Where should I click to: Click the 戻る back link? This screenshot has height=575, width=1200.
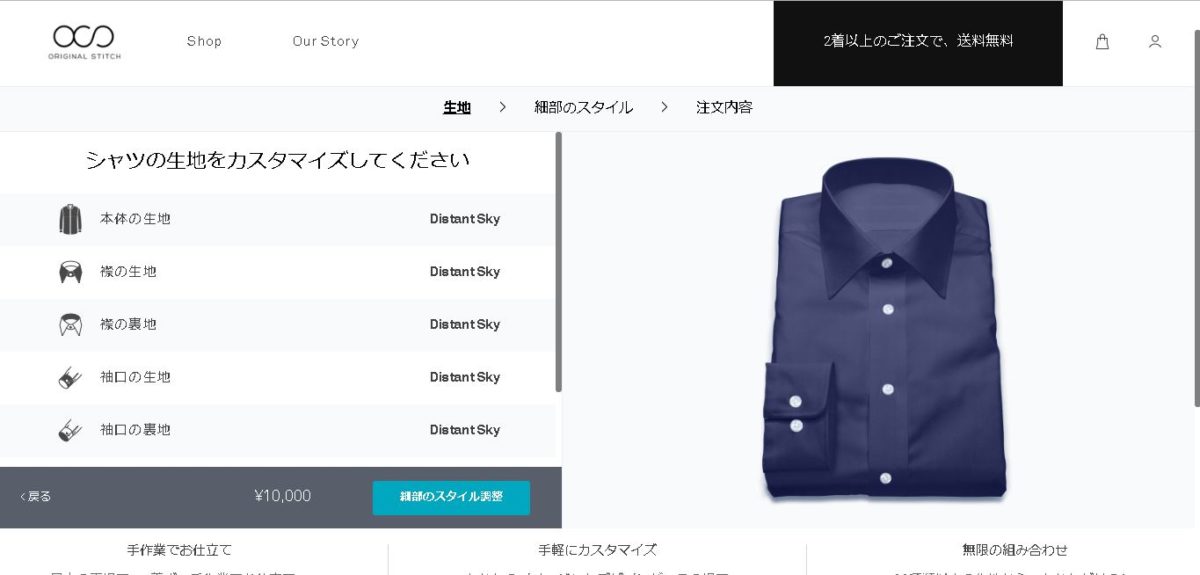(x=35, y=497)
